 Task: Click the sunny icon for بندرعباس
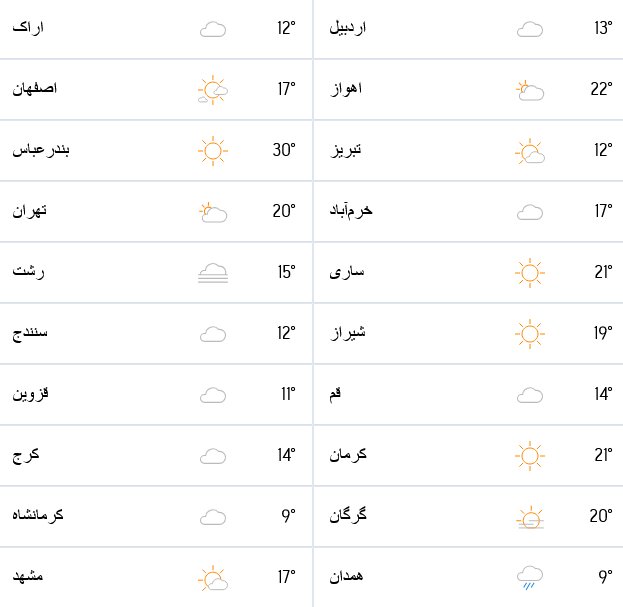[x=213, y=150]
